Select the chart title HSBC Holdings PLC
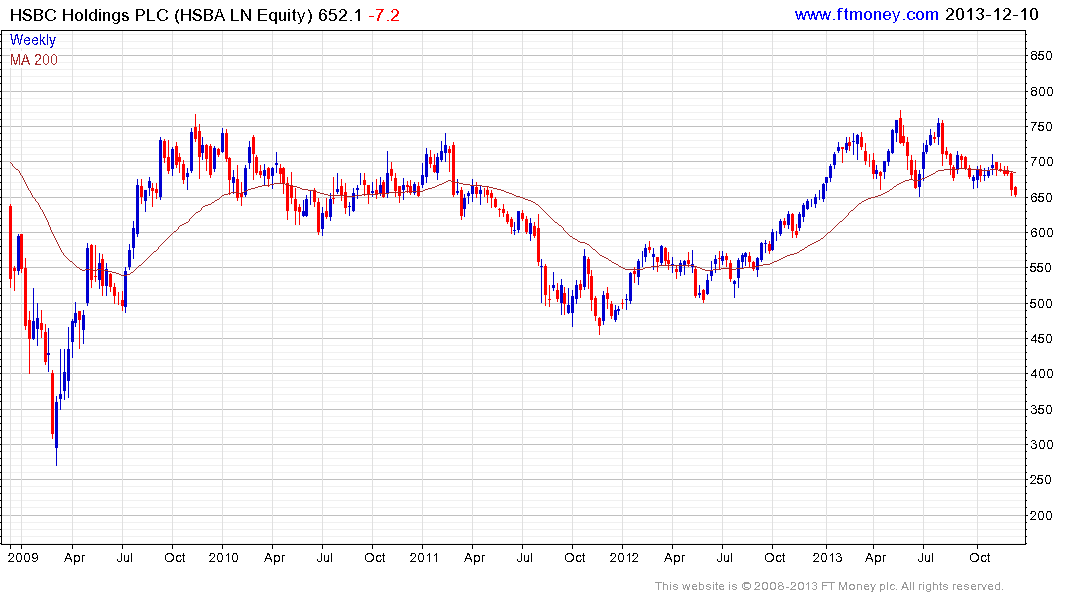This screenshot has width=1075, height=600. click(88, 15)
